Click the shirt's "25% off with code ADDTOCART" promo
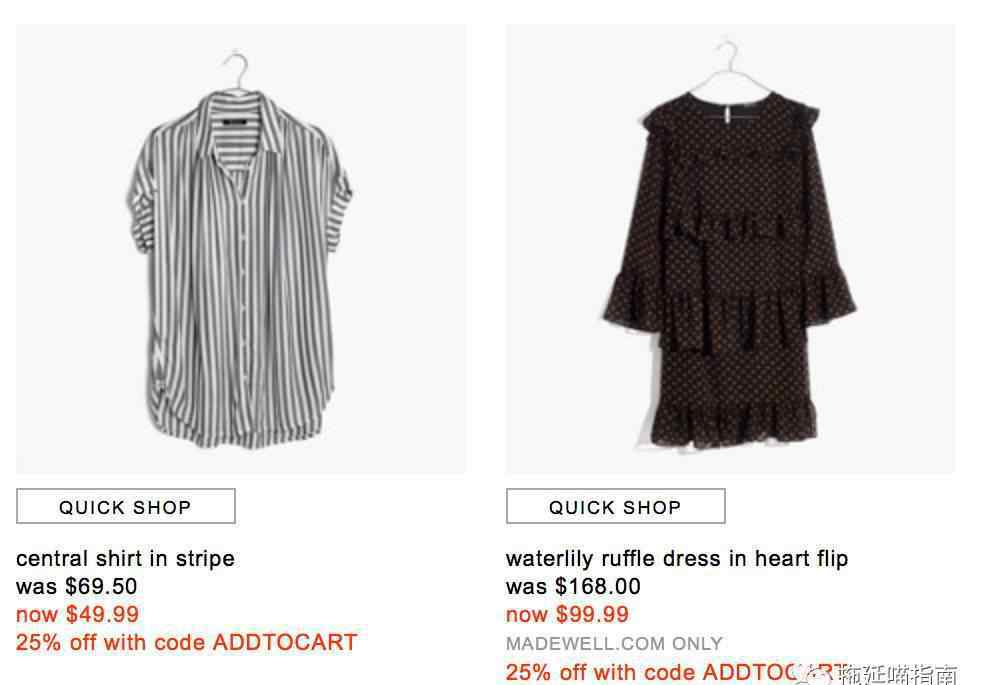This screenshot has height=685, width=990. click(x=187, y=643)
